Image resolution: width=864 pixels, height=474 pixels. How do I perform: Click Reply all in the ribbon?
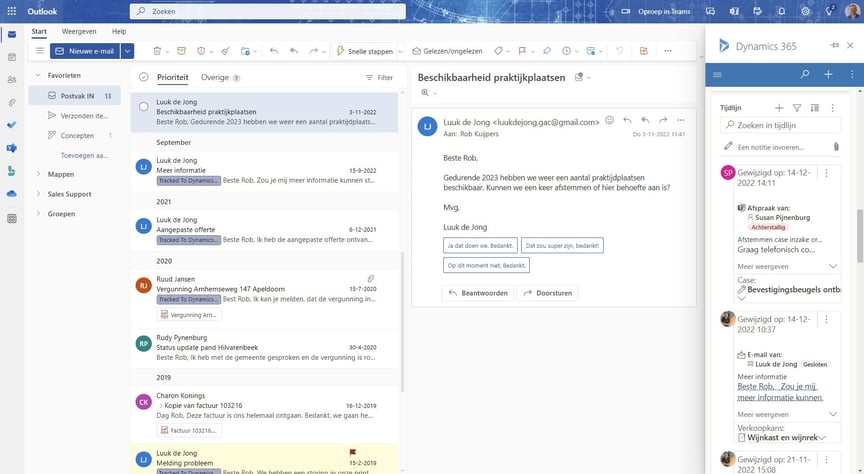click(x=294, y=51)
